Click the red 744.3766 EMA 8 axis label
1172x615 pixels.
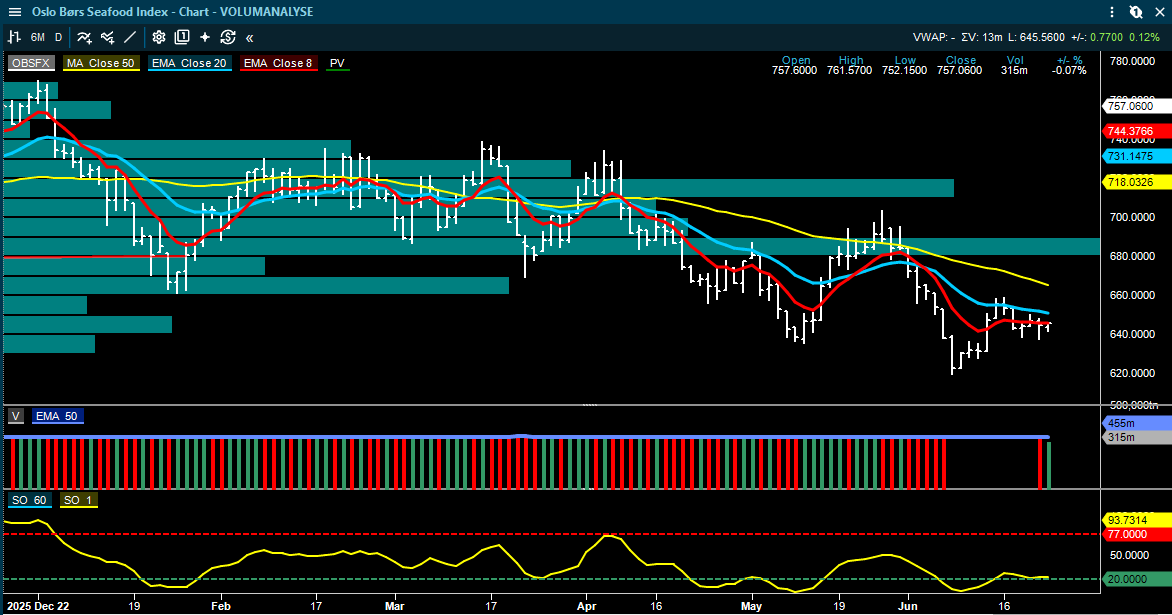1136,132
